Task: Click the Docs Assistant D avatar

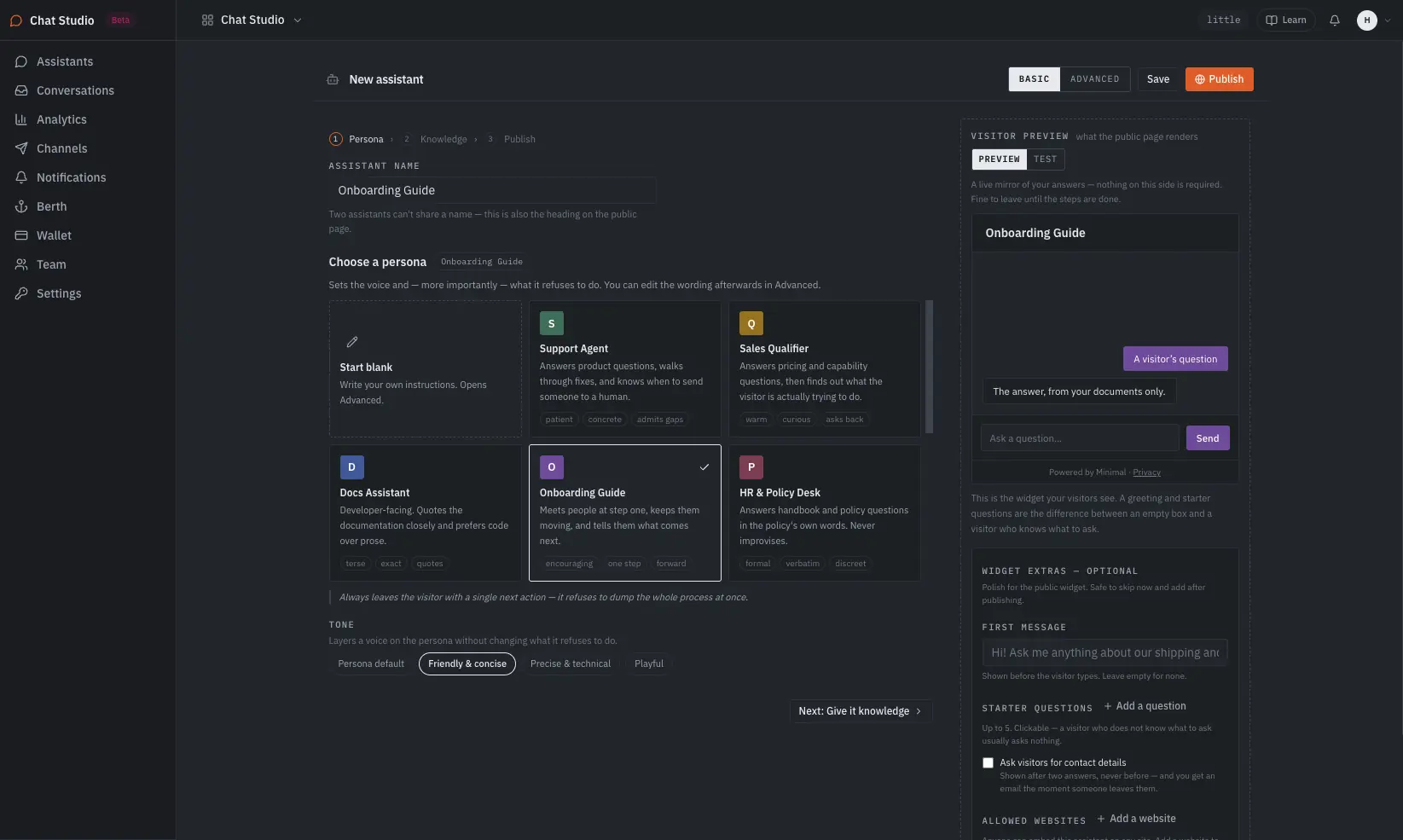Action: pos(352,467)
